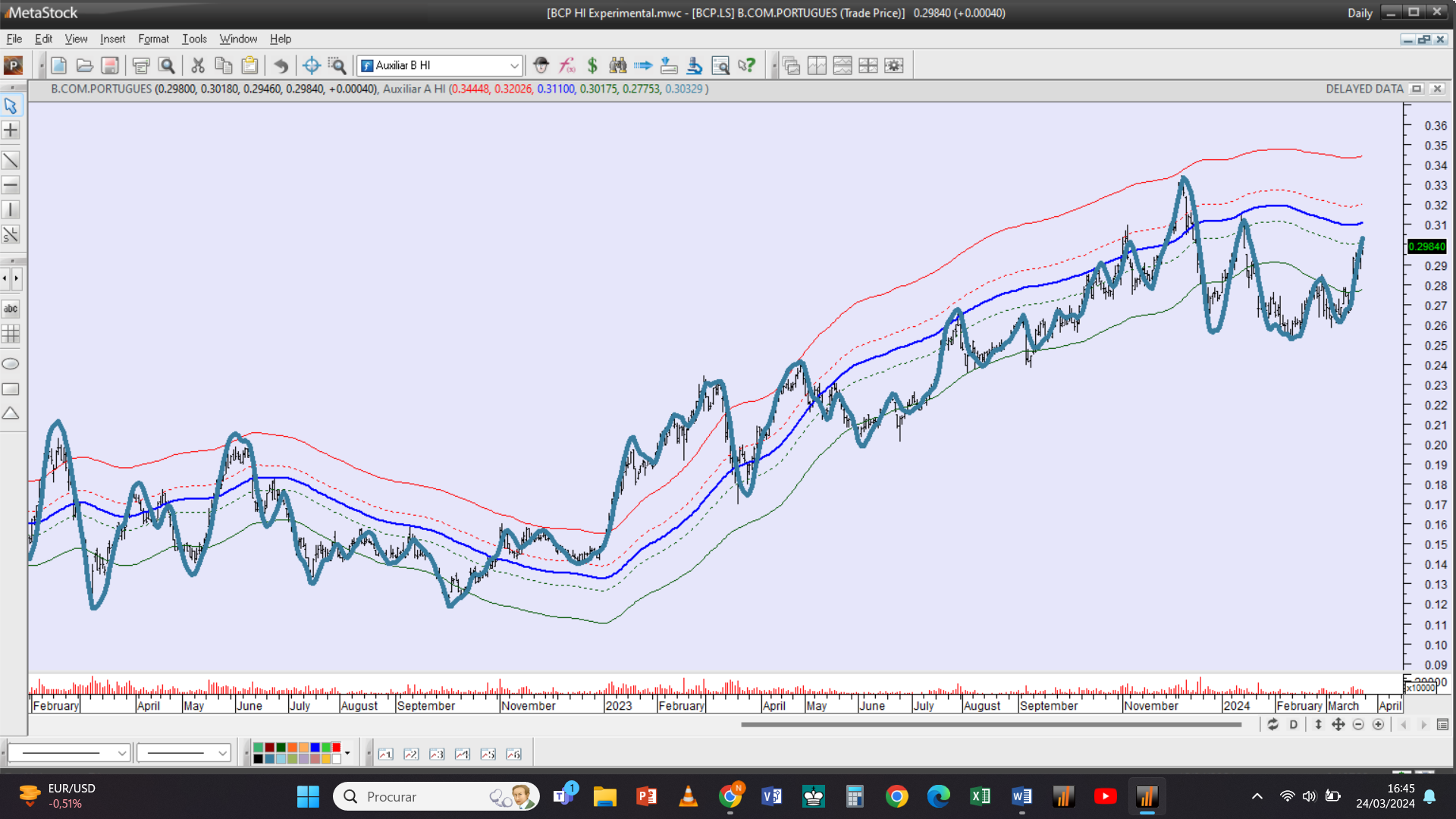Open The Explorer binoculars icon
Viewport: 1456px width, 819px height.
click(x=617, y=65)
